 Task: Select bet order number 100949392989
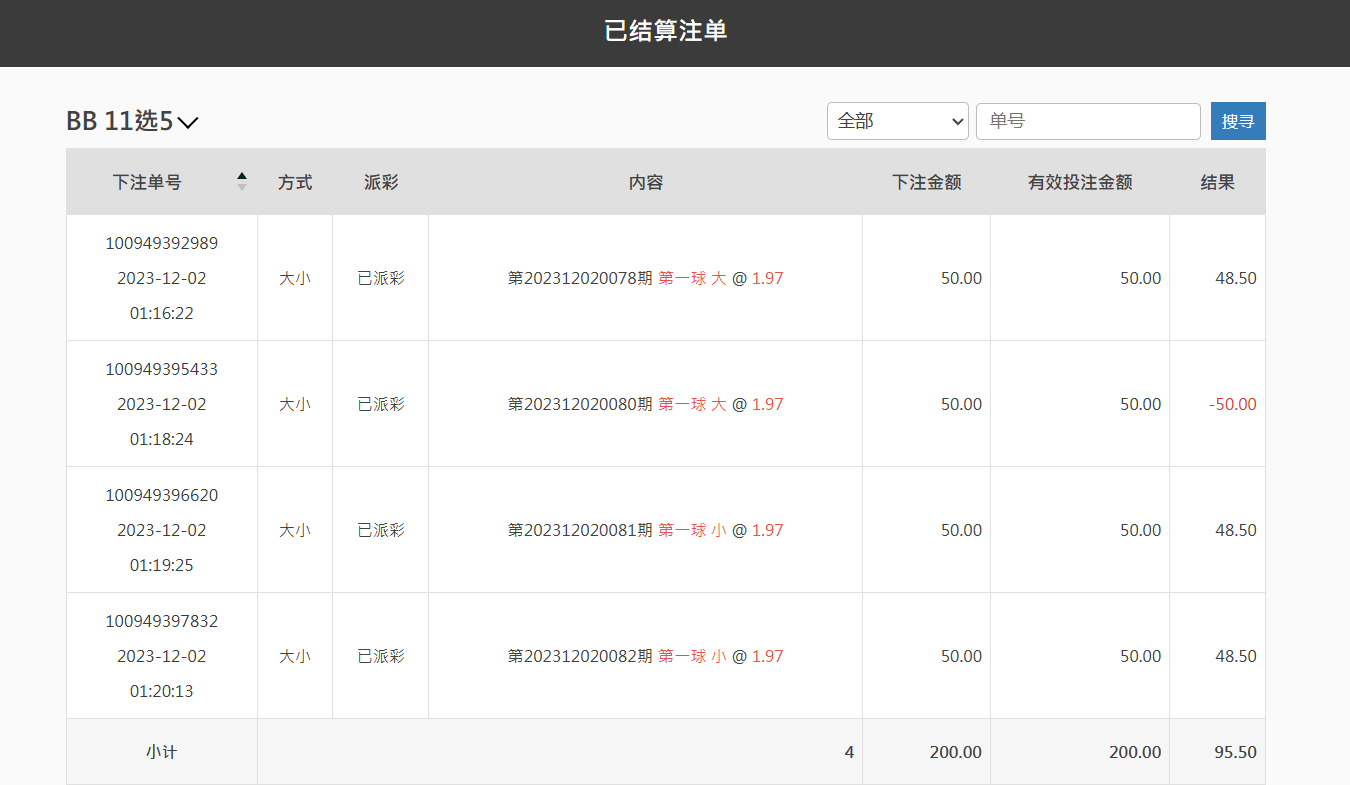click(x=162, y=243)
